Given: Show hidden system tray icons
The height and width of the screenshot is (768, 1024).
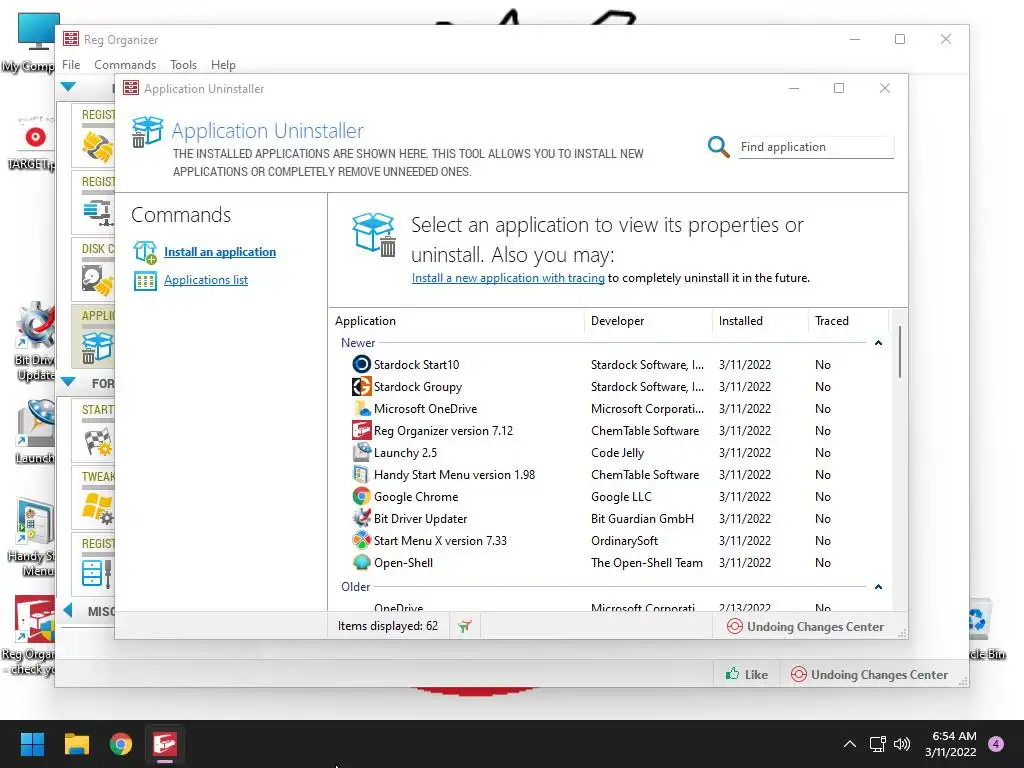Looking at the screenshot, I should click(850, 744).
